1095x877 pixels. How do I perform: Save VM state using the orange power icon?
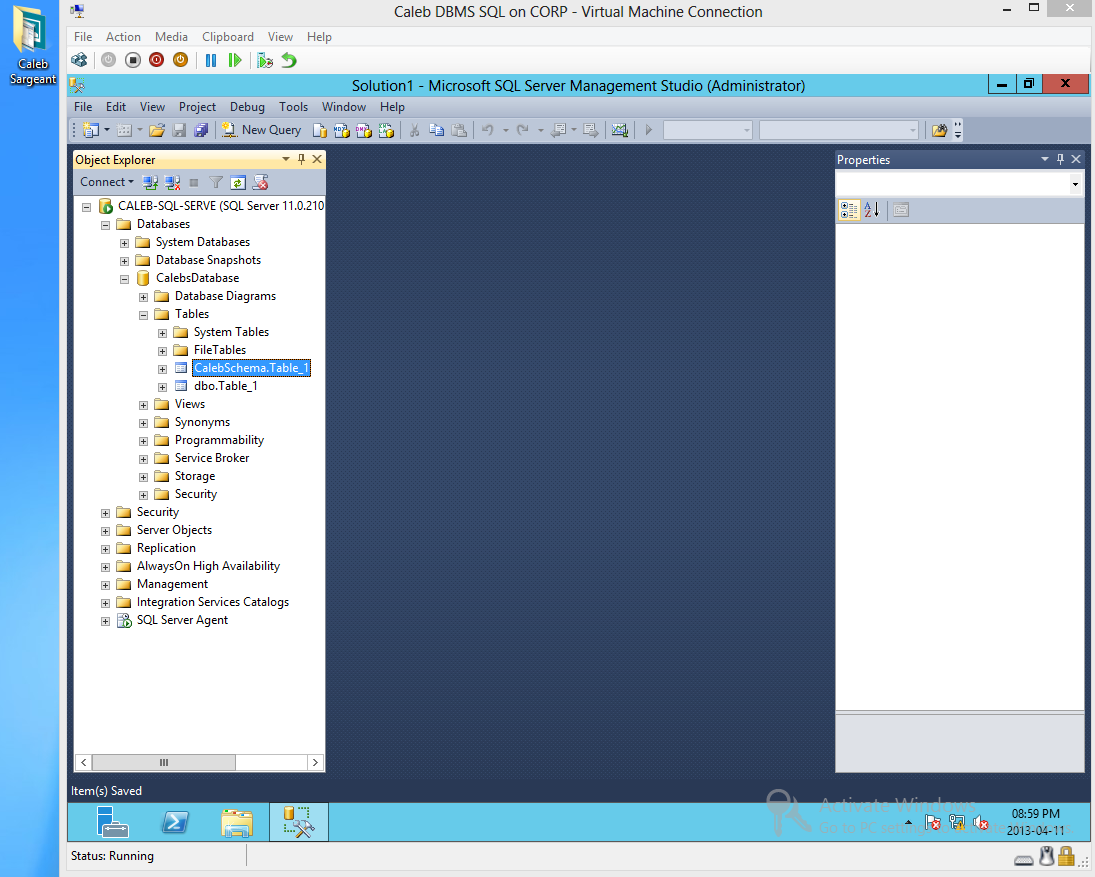[x=180, y=60]
